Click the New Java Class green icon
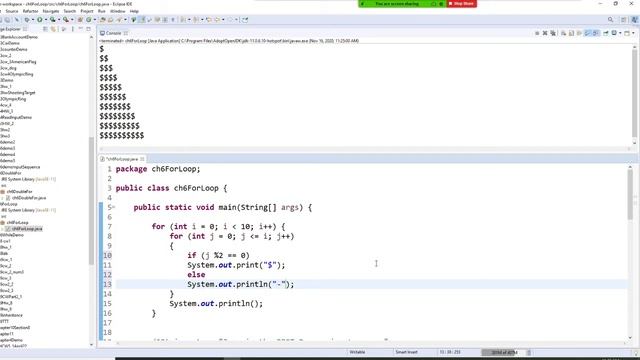This screenshot has height=360, width=640. click(89, 20)
